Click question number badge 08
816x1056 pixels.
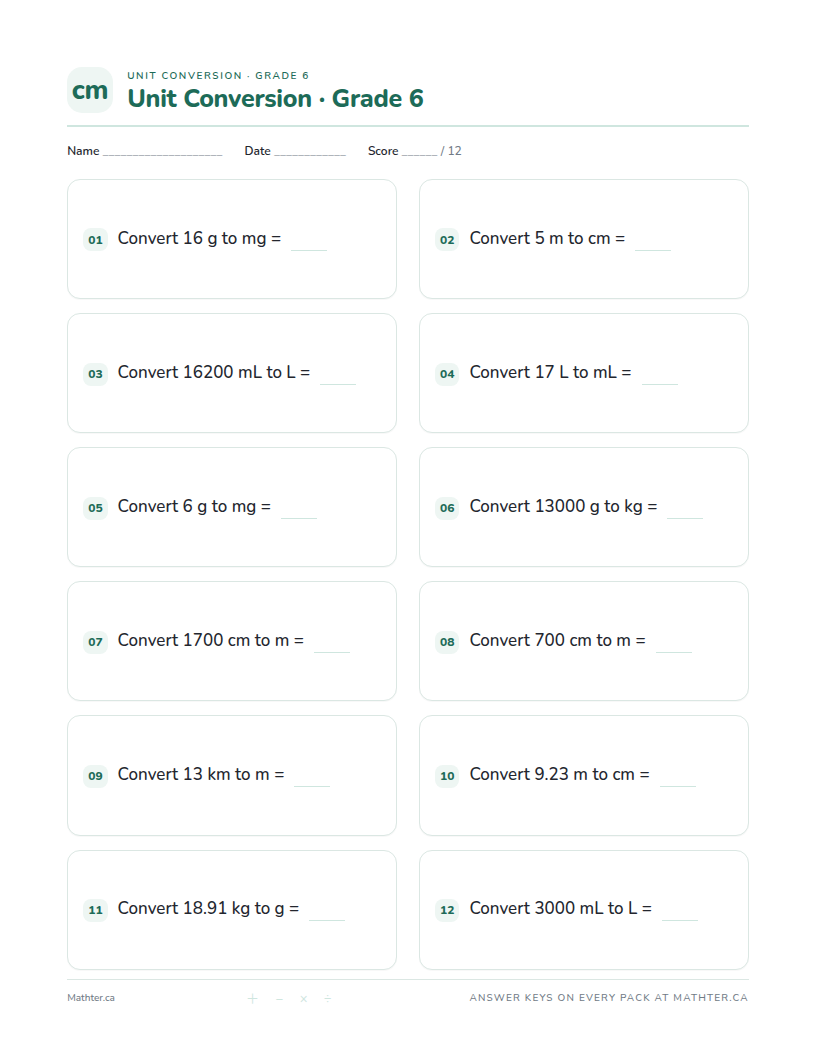pos(447,641)
